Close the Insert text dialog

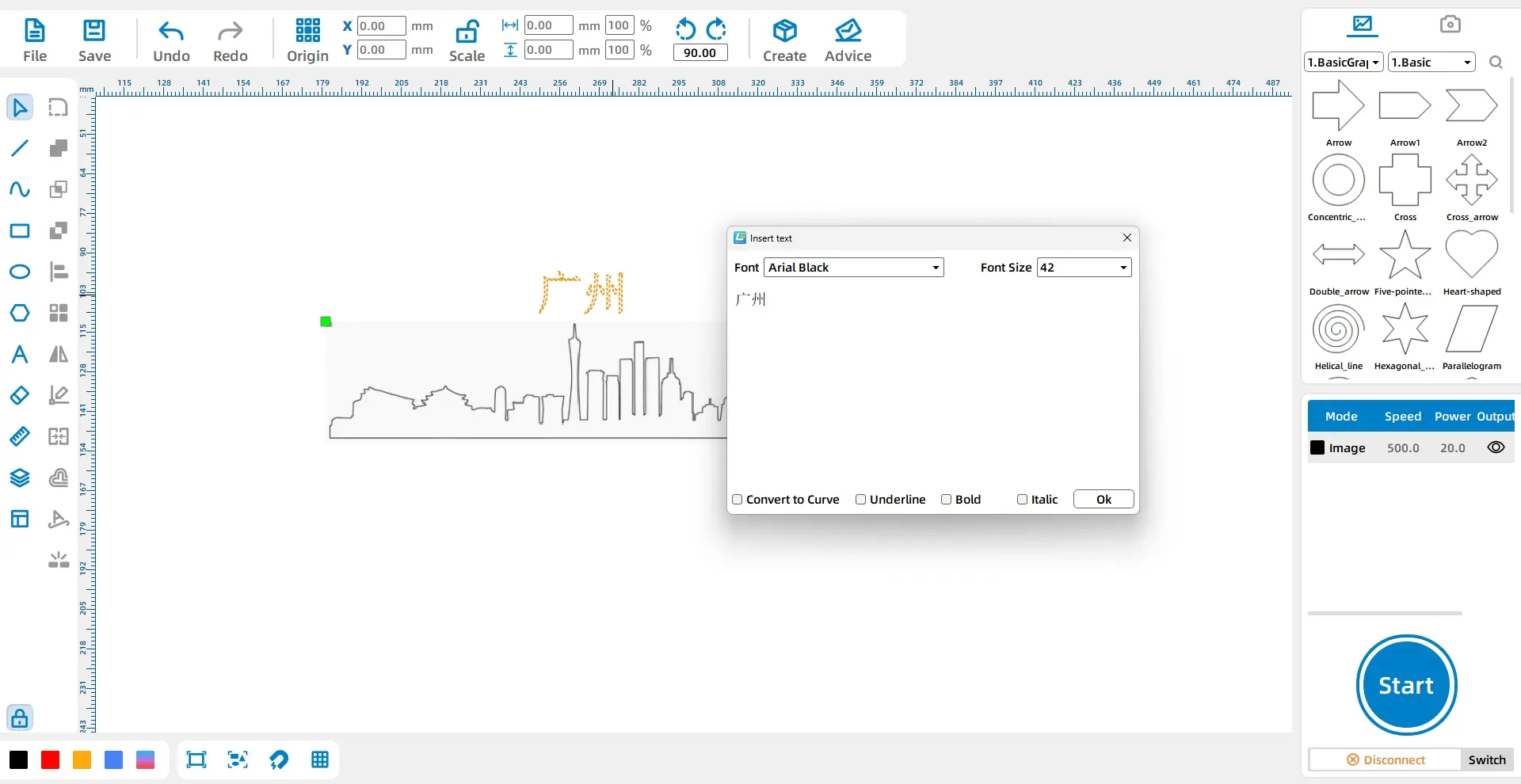[1126, 238]
